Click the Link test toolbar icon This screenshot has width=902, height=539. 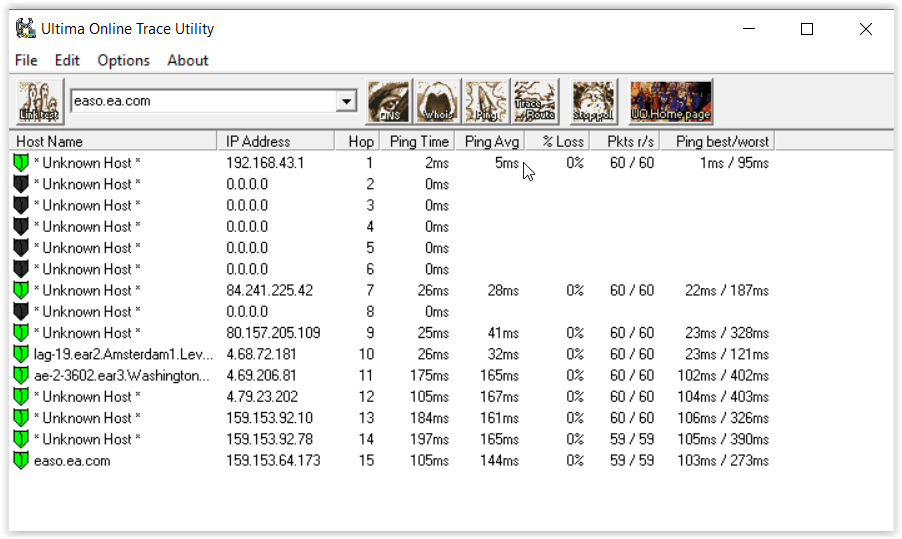pyautogui.click(x=40, y=101)
